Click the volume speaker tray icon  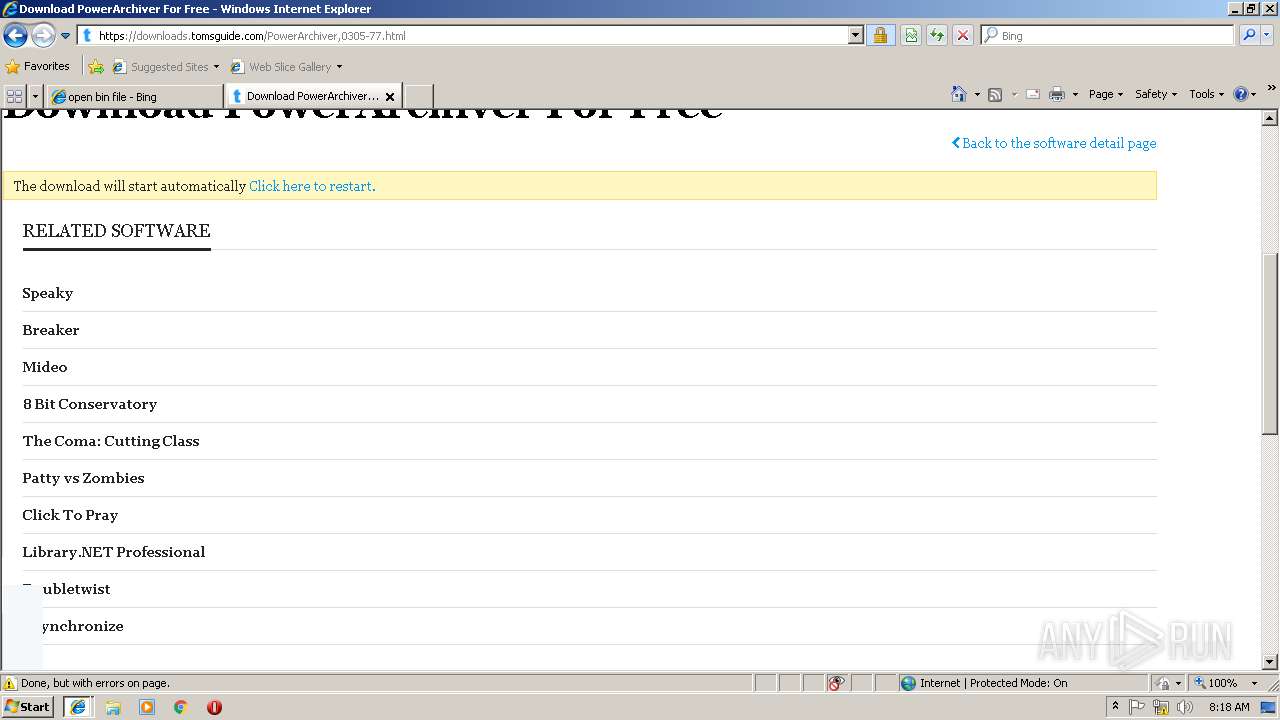click(1185, 707)
